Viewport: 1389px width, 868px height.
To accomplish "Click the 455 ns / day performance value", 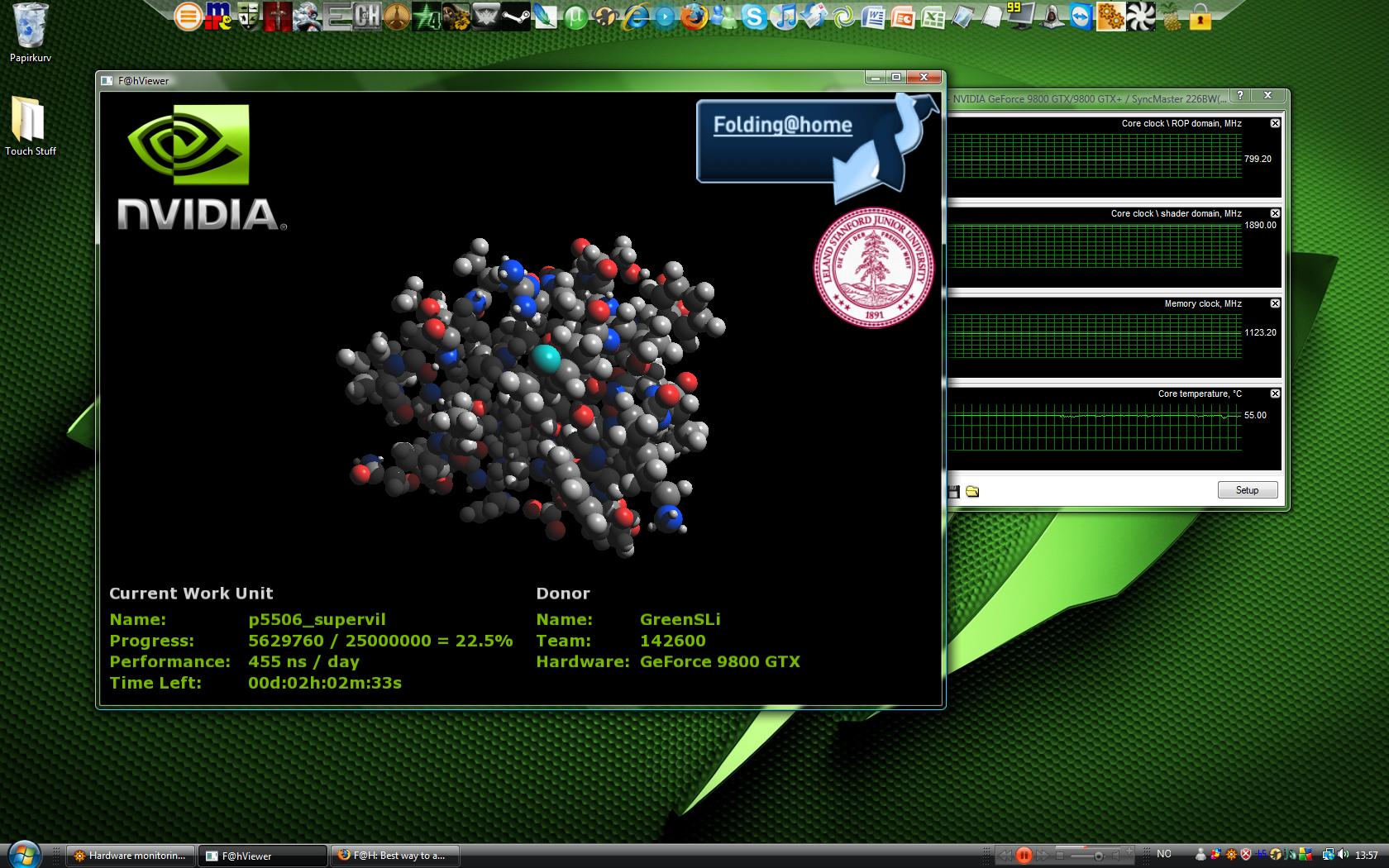I will click(303, 661).
